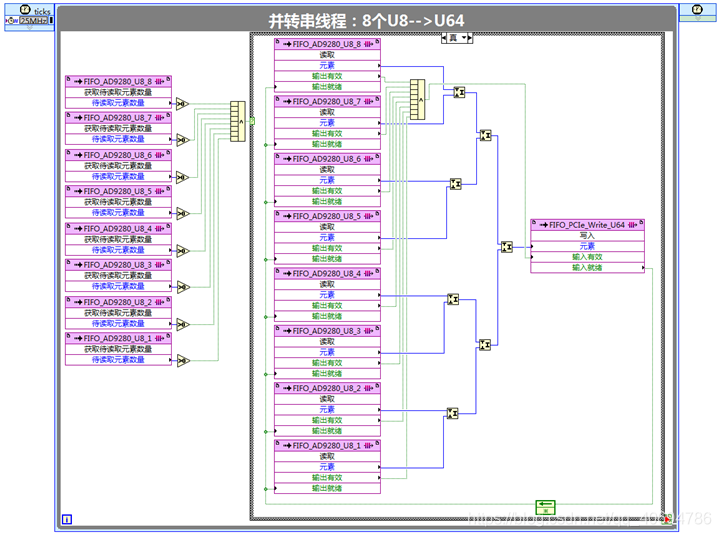
Task: Click 元素 output of FIFO_AD9280_U8_8 read node
Action: pos(327,65)
